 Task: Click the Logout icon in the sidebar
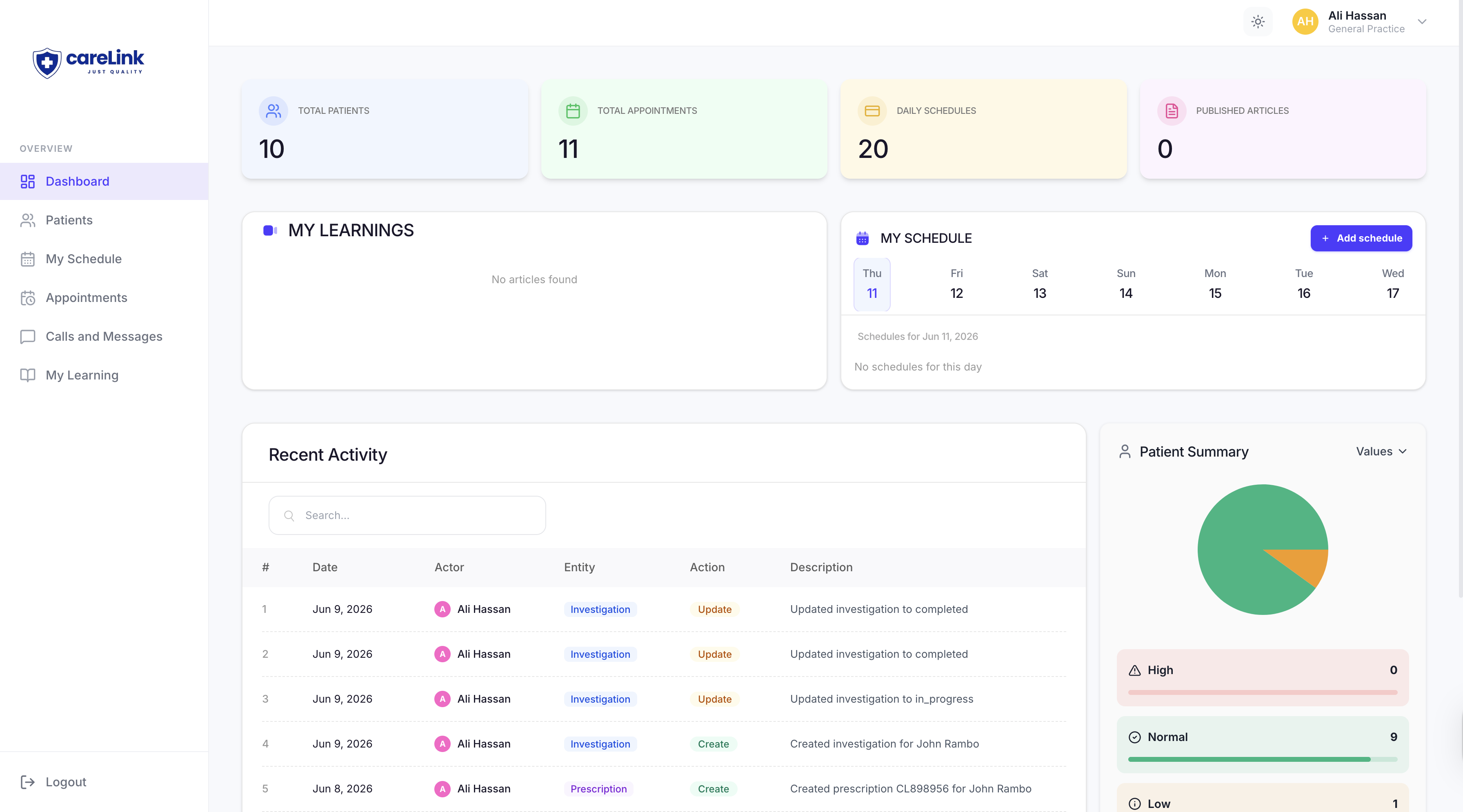pyautogui.click(x=27, y=782)
